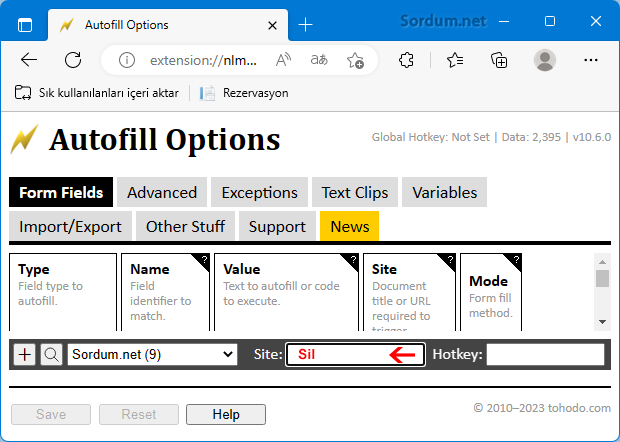Open browser Settings and more menu
This screenshot has width=620, height=442.
point(591,60)
